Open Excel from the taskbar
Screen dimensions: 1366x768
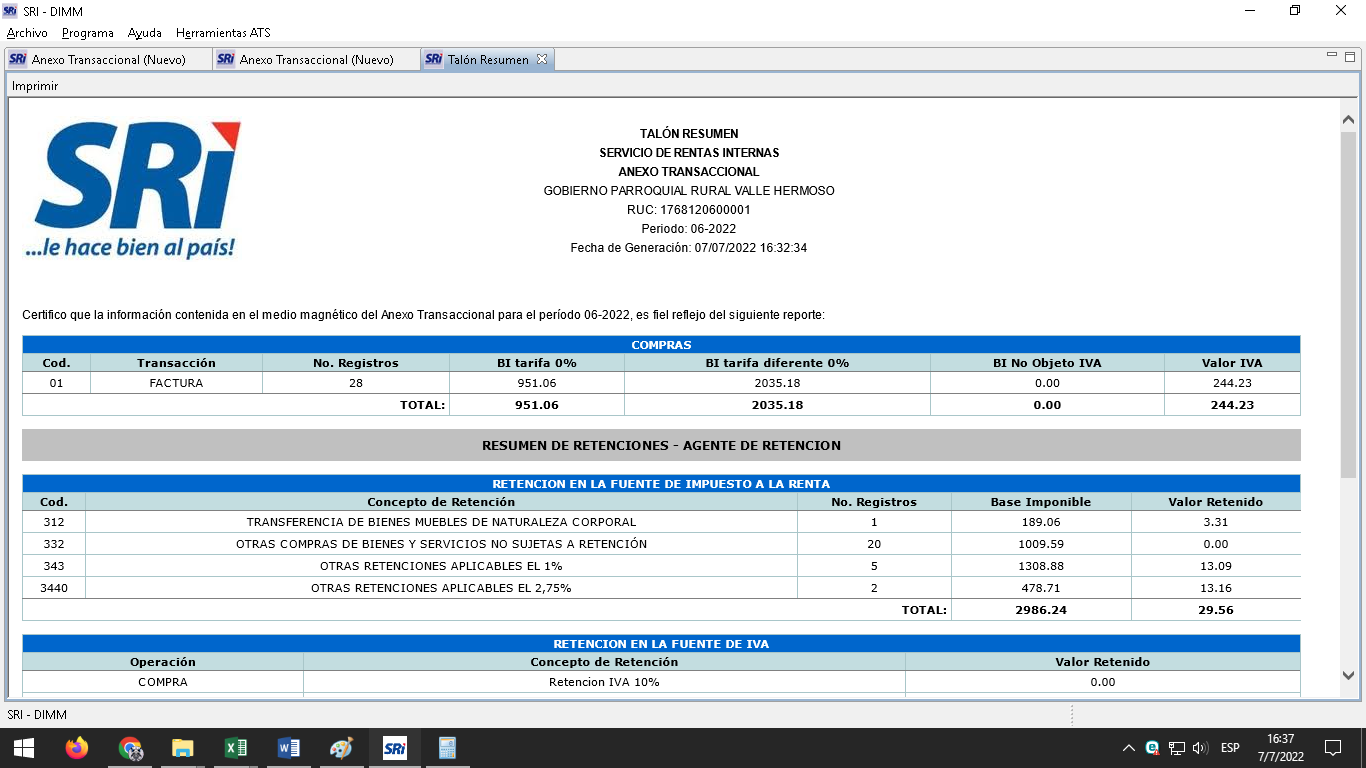click(236, 748)
